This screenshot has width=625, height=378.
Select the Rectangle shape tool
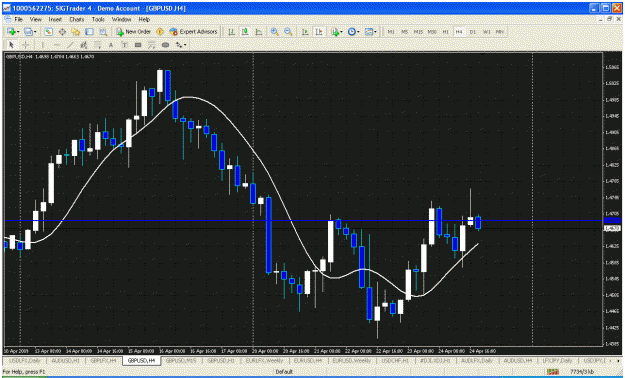pyautogui.click(x=138, y=45)
